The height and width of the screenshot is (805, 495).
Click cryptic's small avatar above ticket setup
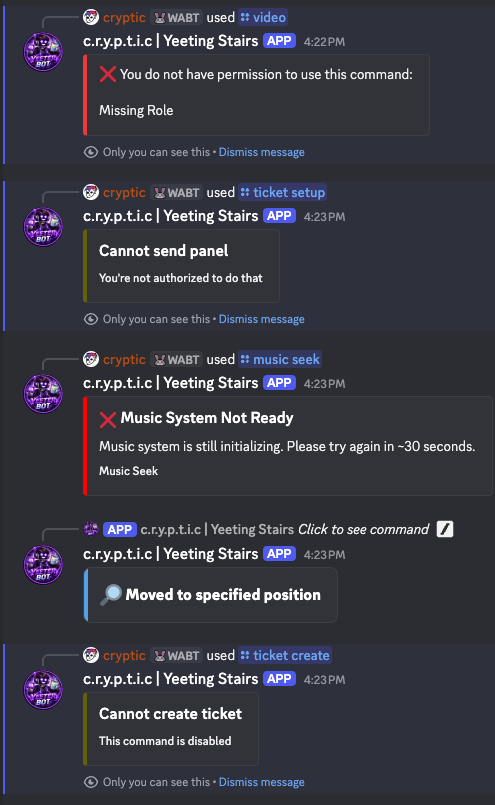91,193
